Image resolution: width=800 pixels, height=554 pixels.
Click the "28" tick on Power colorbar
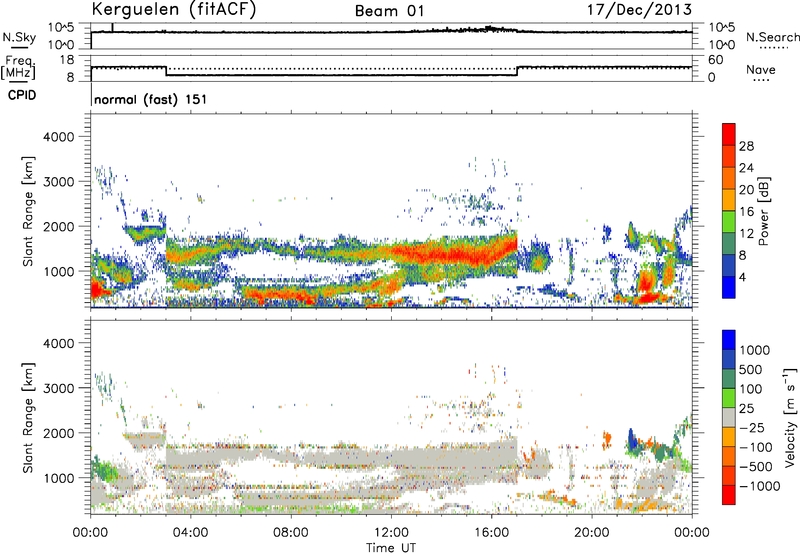(746, 146)
